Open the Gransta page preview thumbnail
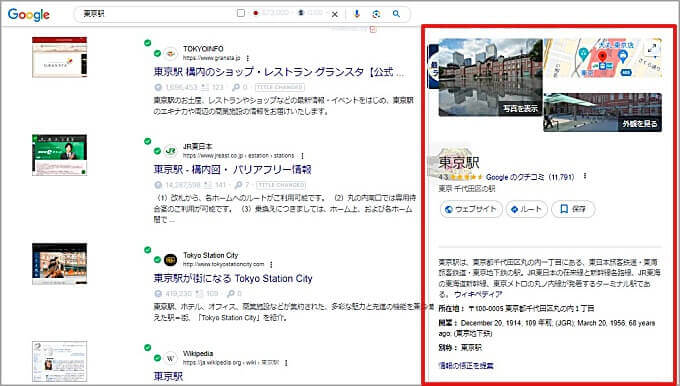Viewport: 680px width, 386px height. (x=59, y=57)
